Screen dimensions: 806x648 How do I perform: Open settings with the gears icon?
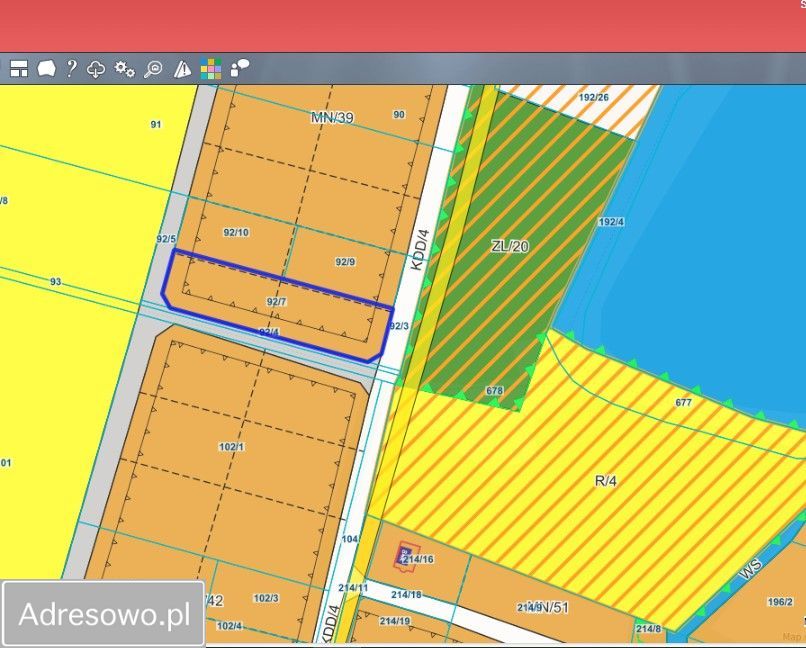pyautogui.click(x=125, y=69)
